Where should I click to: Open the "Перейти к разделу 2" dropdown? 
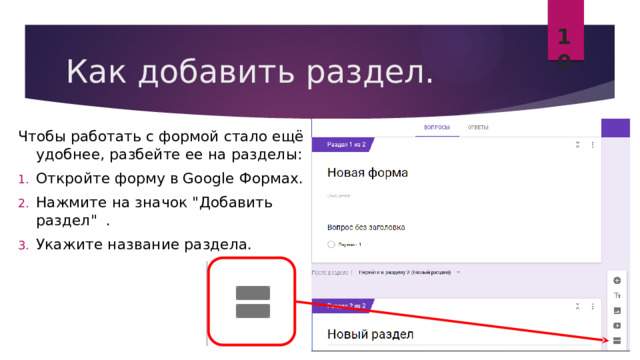coord(409,272)
